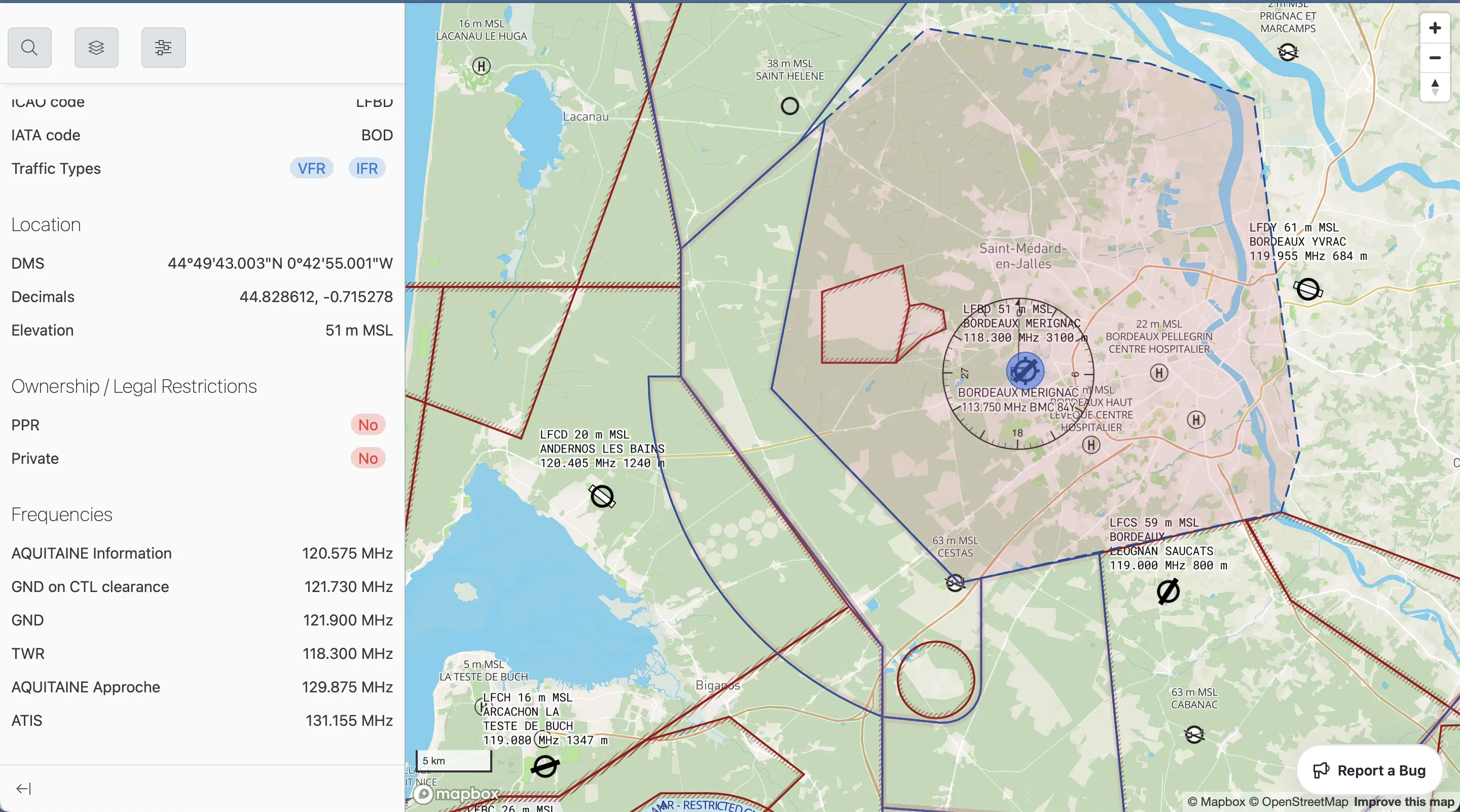The width and height of the screenshot is (1460, 812).
Task: Zoom out of the map
Action: pos(1435,58)
